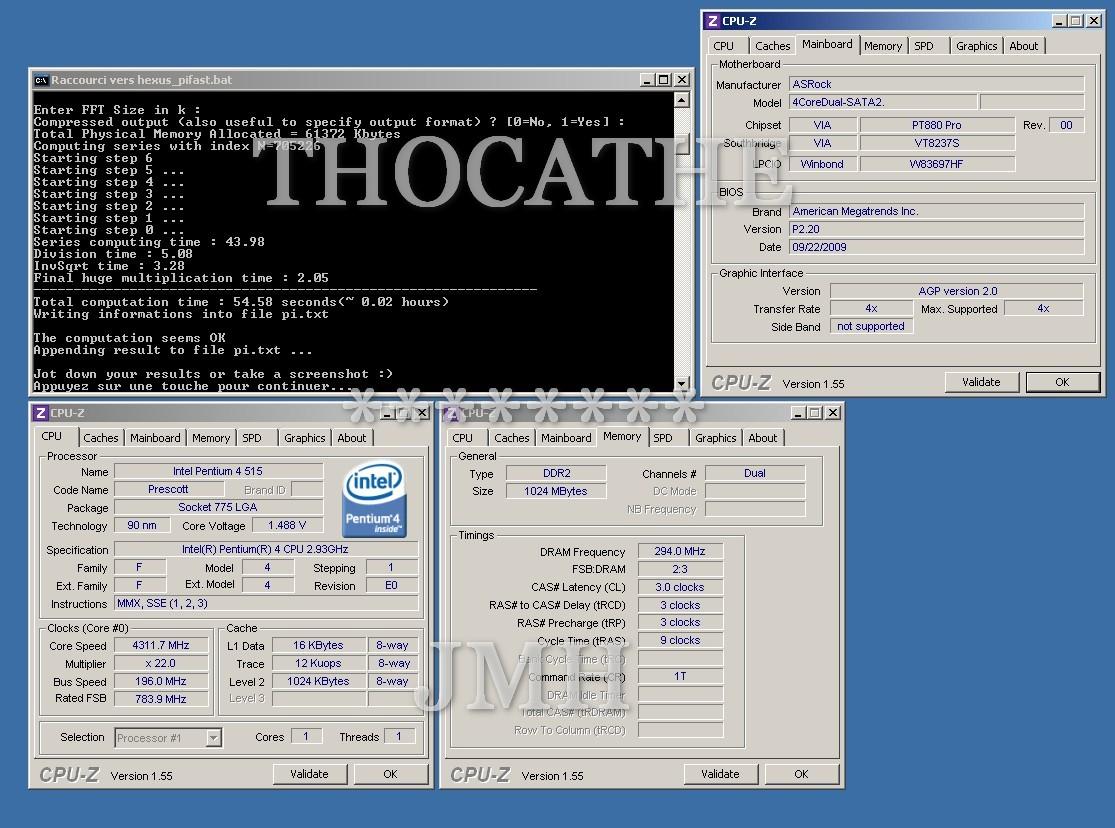Click the '9 clocks' cycle time value
The height and width of the screenshot is (828, 1115).
pos(680,640)
